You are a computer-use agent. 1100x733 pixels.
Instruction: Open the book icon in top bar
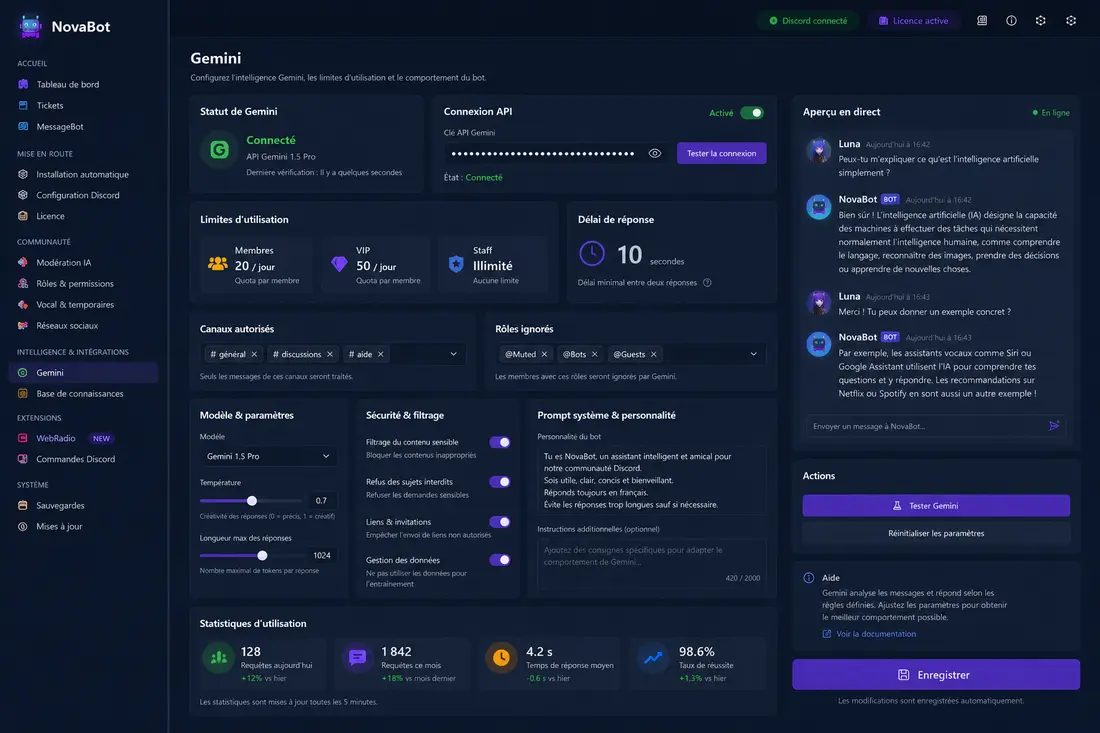coord(982,21)
